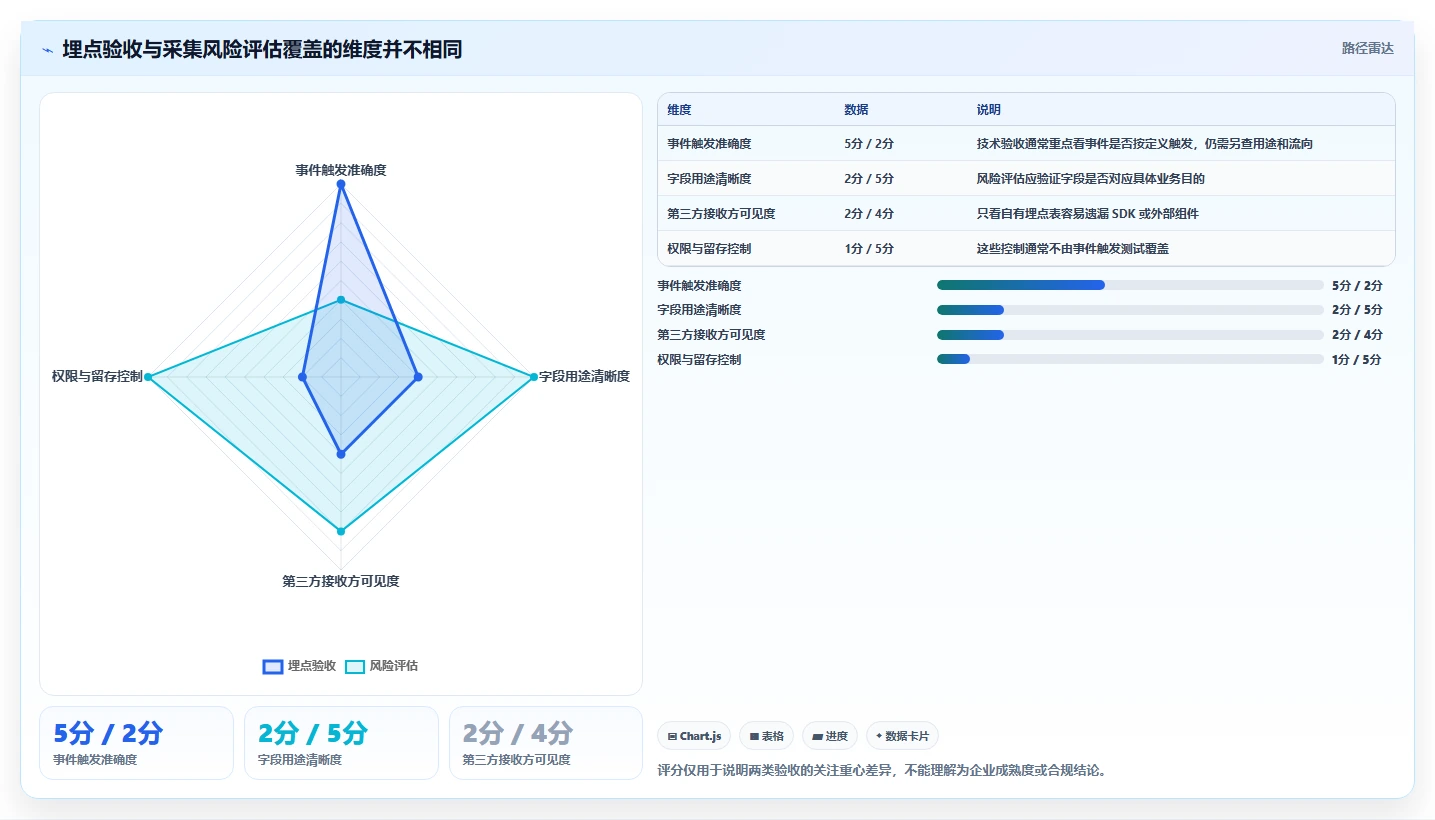
Task: Click the 字段用途清晰度 progress row label
Action: [699, 310]
